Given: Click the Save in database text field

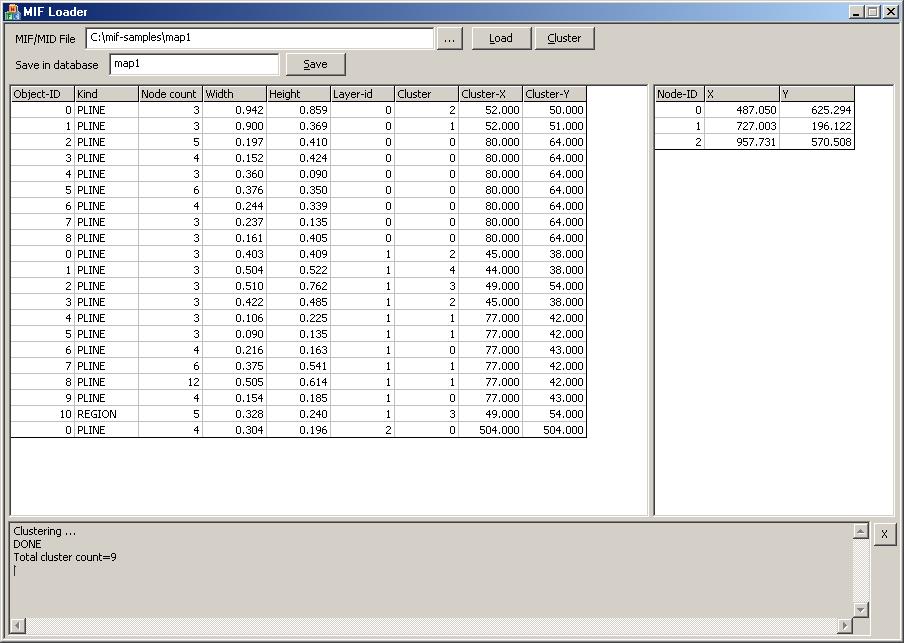Looking at the screenshot, I should point(194,64).
